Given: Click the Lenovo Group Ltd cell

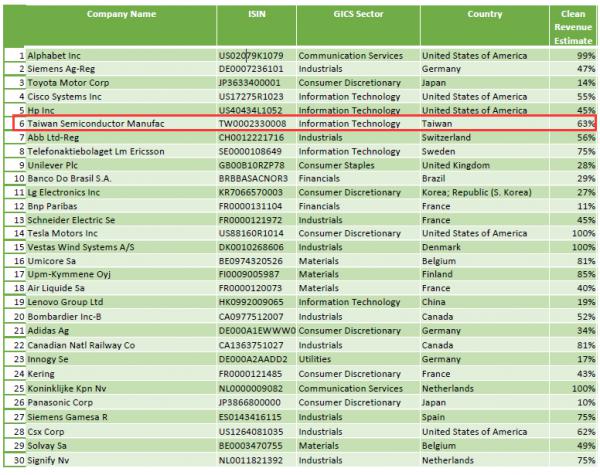Looking at the screenshot, I should pyautogui.click(x=121, y=302).
